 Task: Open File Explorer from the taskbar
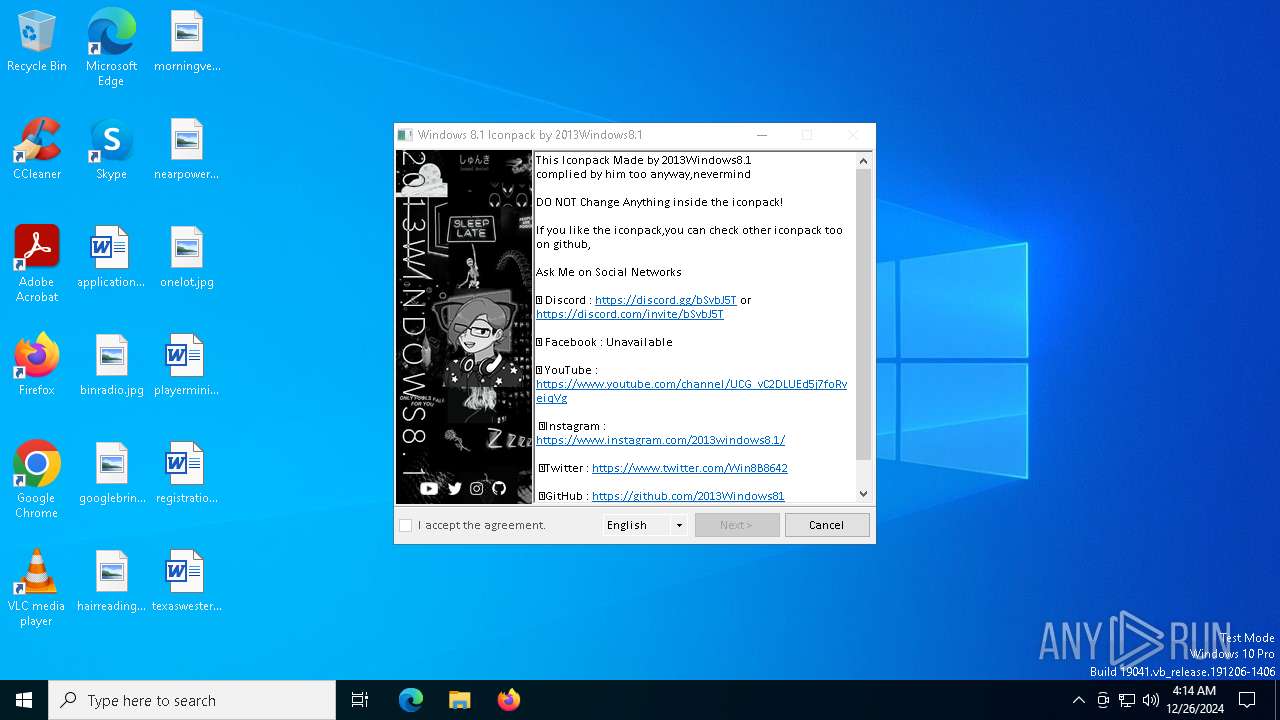[460, 700]
